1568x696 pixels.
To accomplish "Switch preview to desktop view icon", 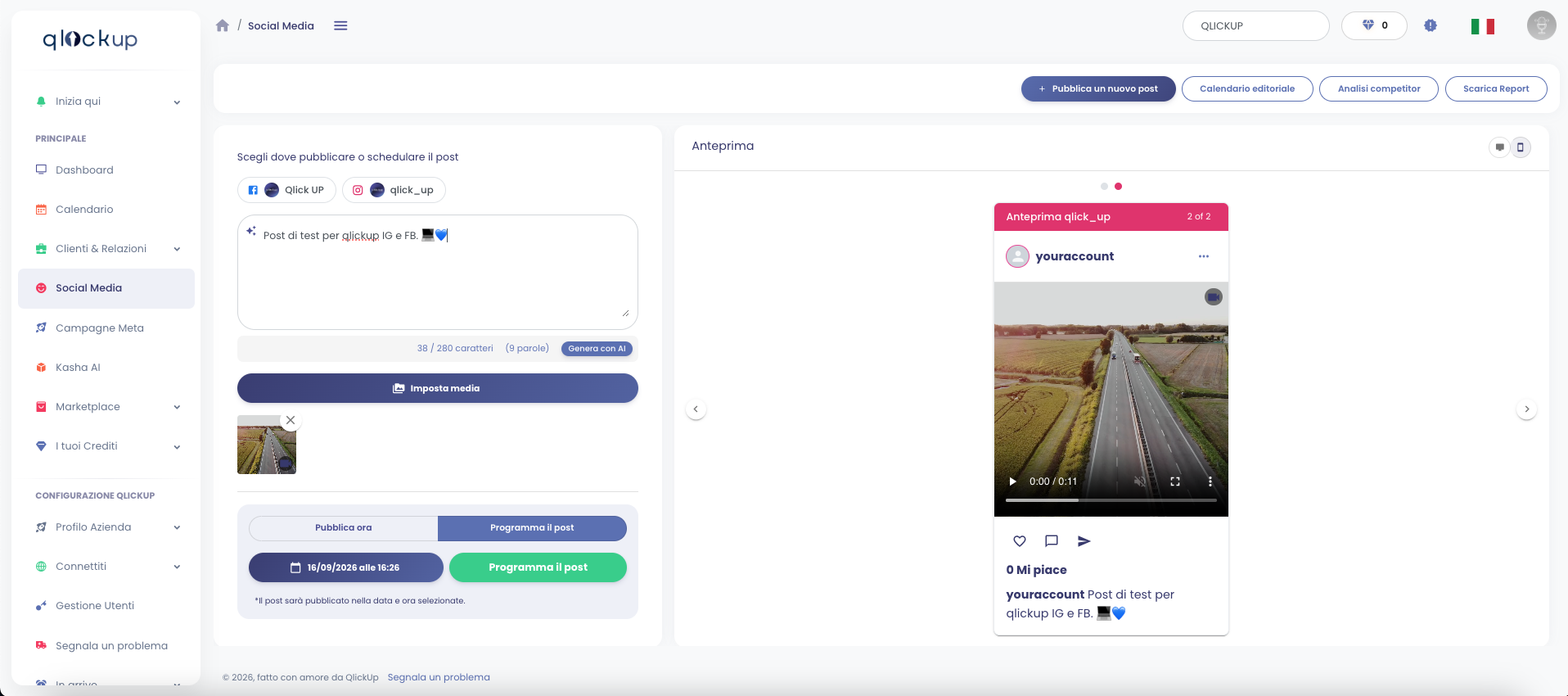I will [1499, 147].
